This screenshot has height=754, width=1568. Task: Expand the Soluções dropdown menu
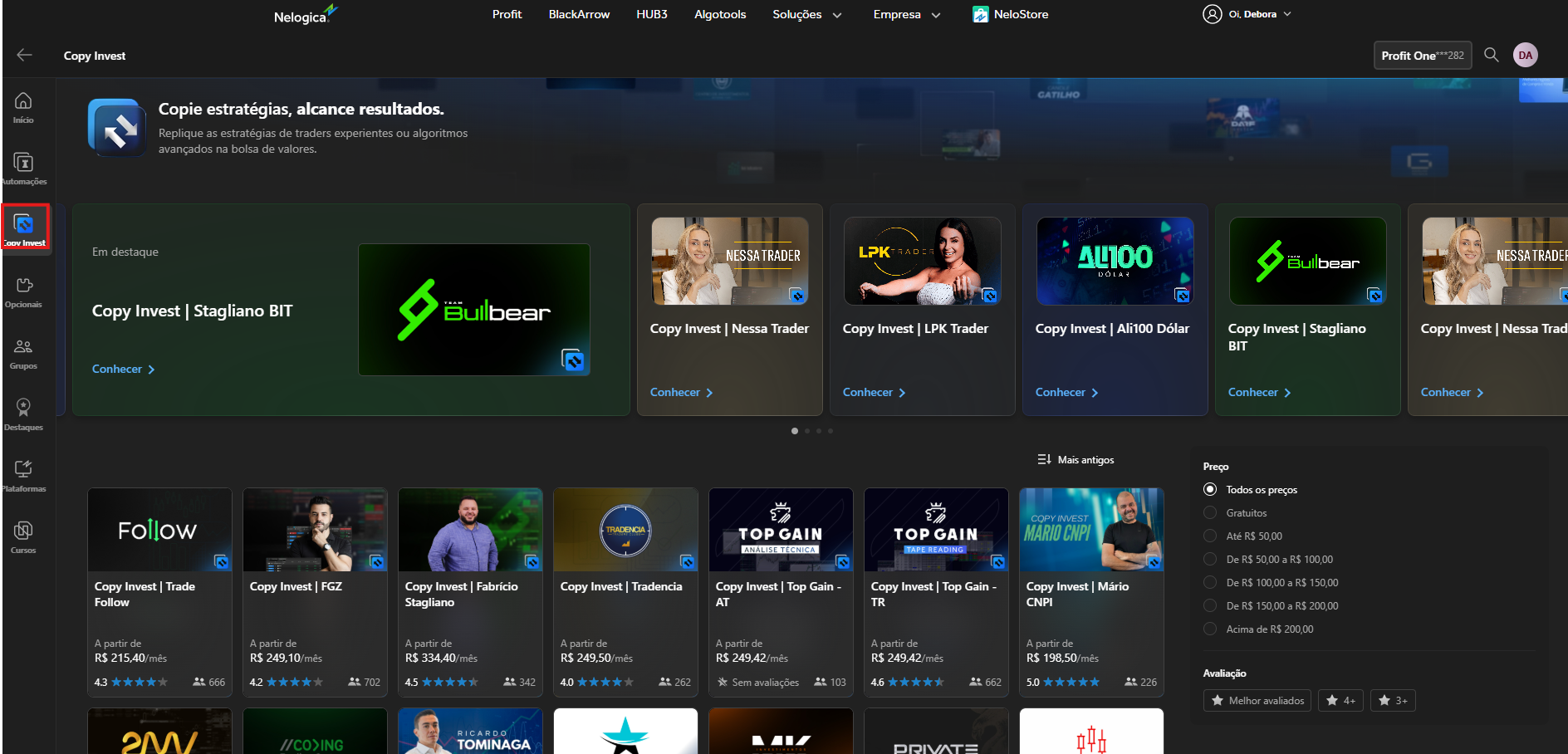pyautogui.click(x=806, y=14)
